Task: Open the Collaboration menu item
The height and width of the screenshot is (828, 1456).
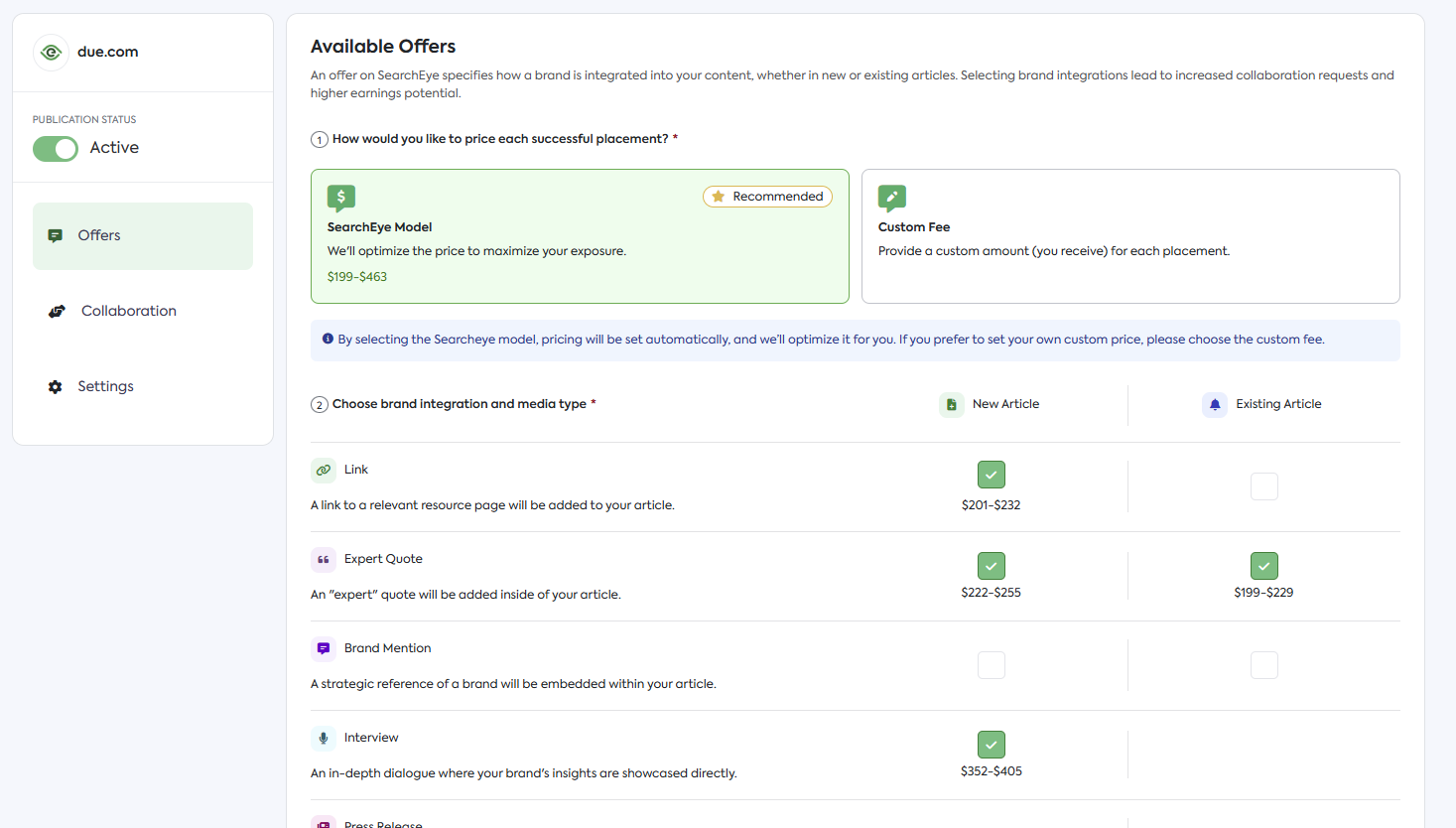Action: (x=143, y=312)
